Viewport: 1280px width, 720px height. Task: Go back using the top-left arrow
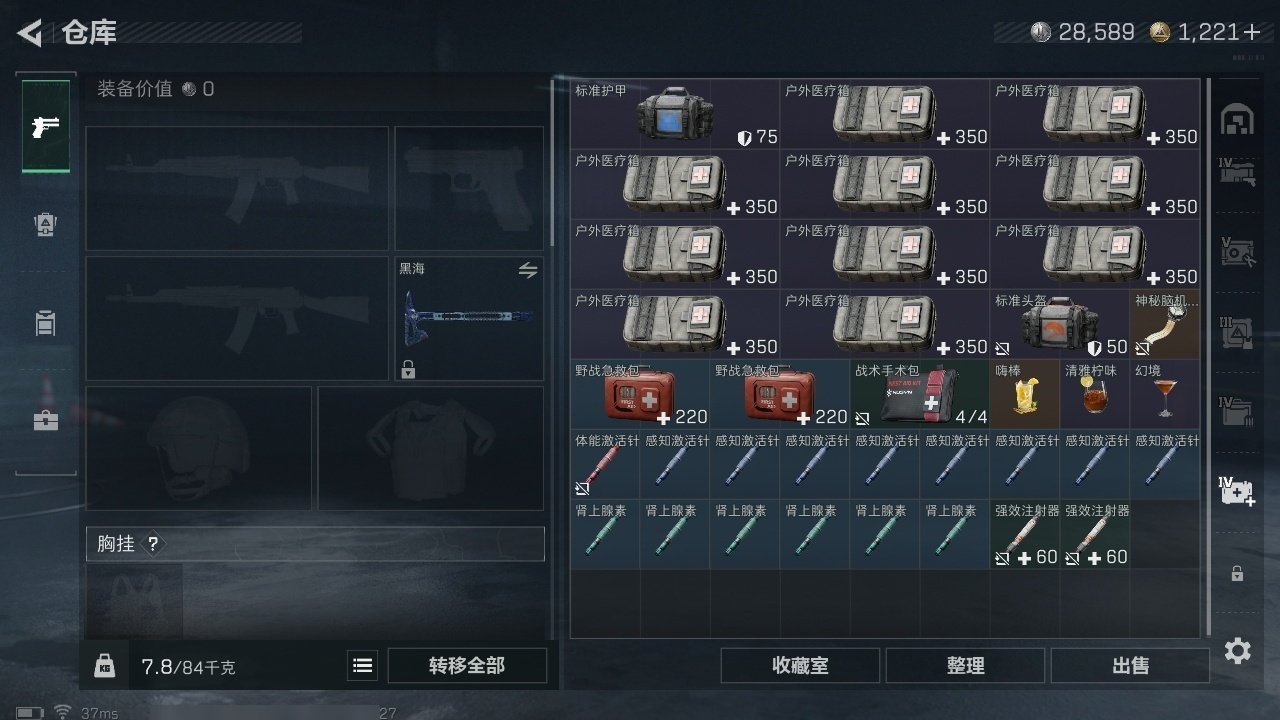[x=30, y=33]
